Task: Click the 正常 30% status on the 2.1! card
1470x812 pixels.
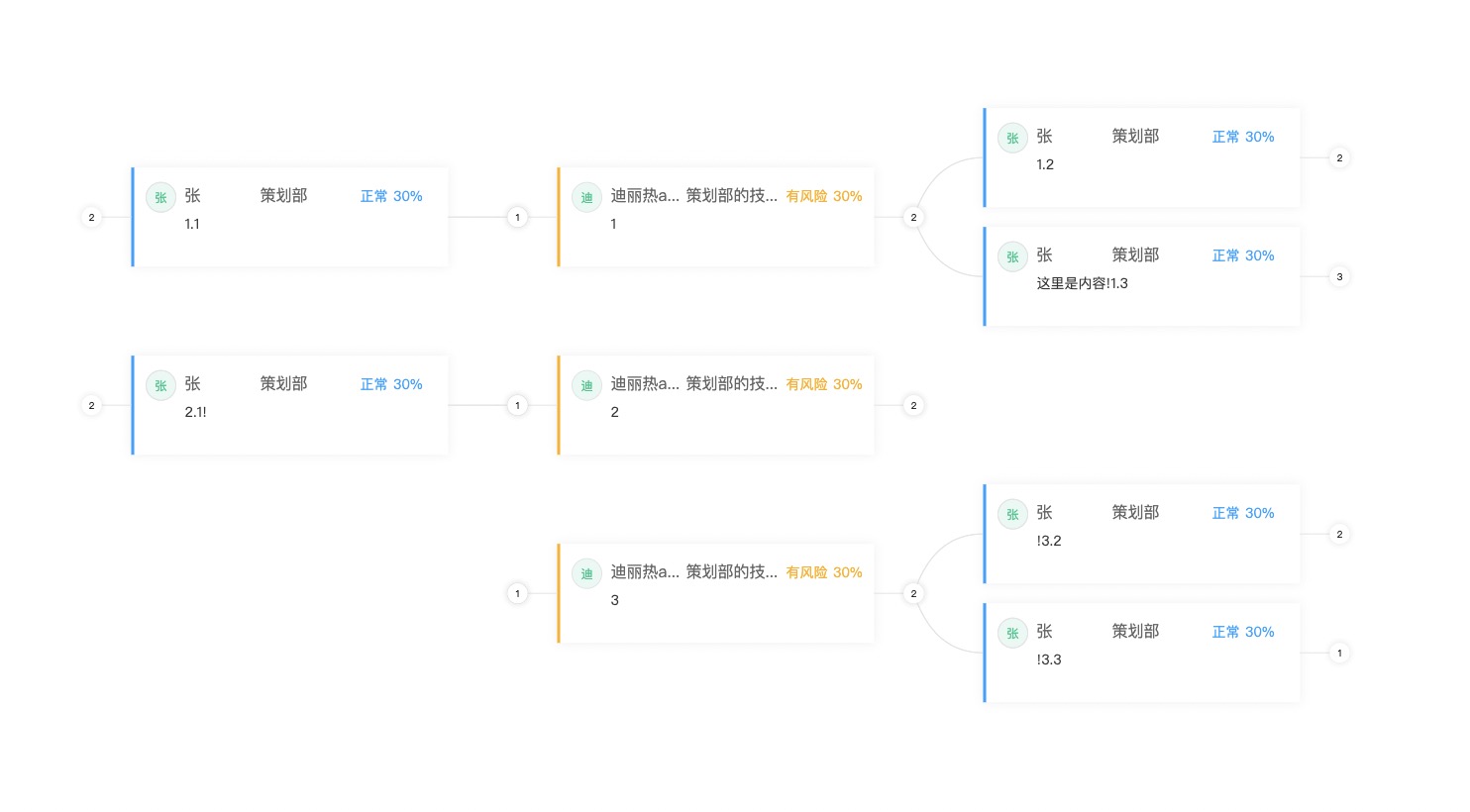Action: click(x=391, y=384)
